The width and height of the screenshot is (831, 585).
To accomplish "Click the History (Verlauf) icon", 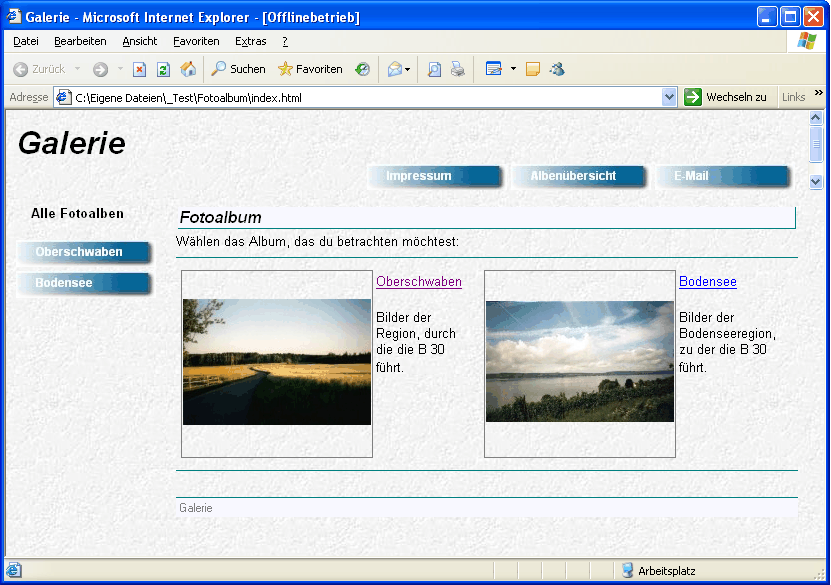I will [x=363, y=69].
